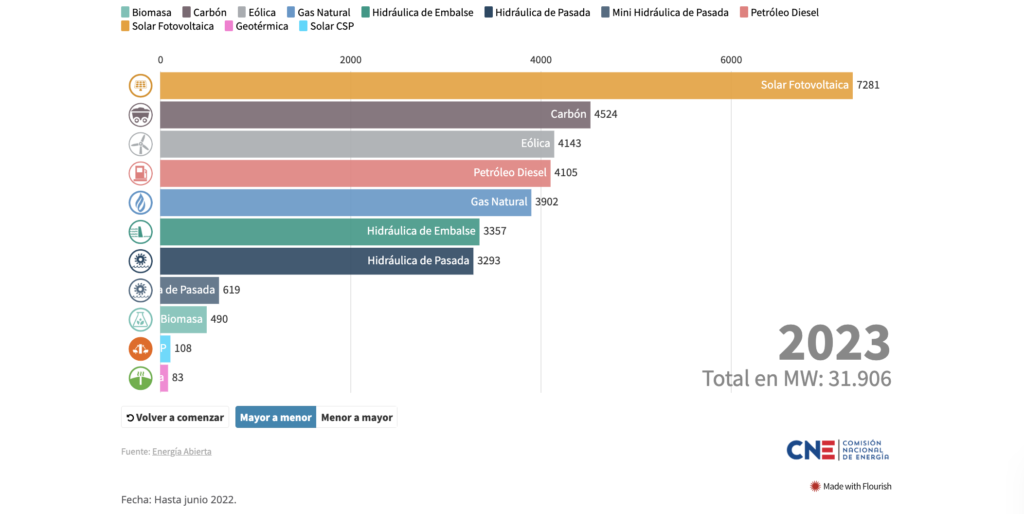Click the fuel pump icon beside Petróleo Diesel
This screenshot has width=1024, height=514.
(140, 173)
